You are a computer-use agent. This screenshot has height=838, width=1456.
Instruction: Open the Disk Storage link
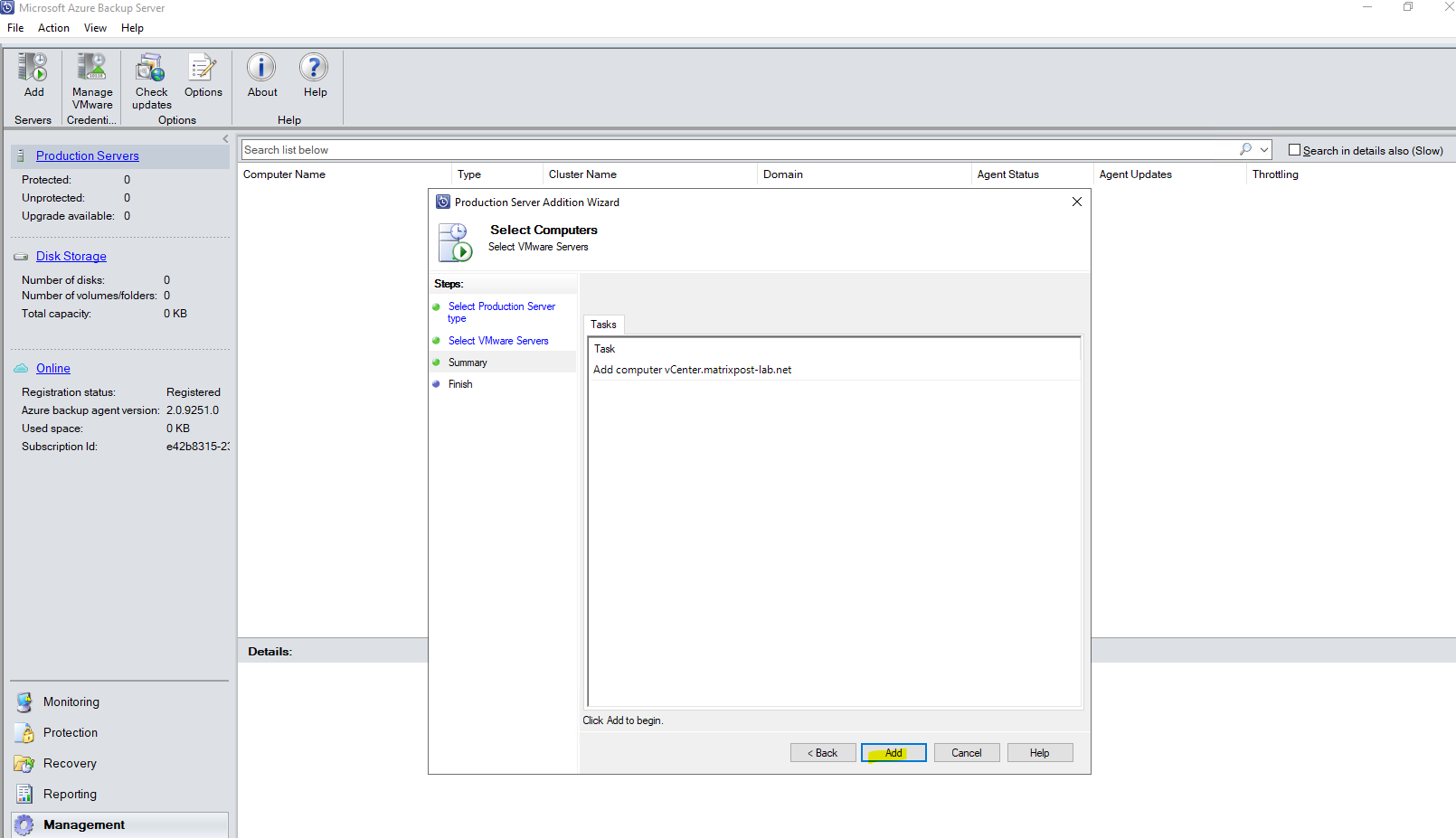[x=71, y=257]
